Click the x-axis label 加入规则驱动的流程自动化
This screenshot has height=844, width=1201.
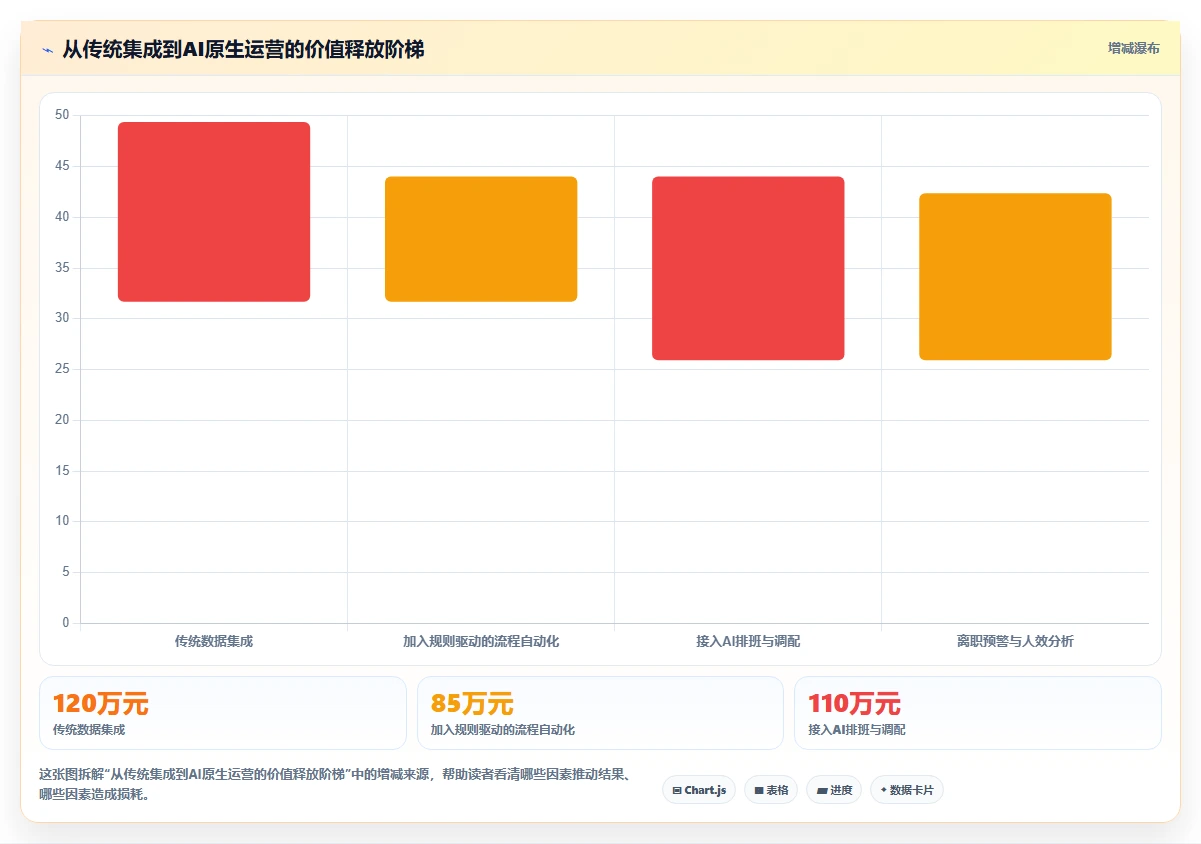pyautogui.click(x=481, y=641)
